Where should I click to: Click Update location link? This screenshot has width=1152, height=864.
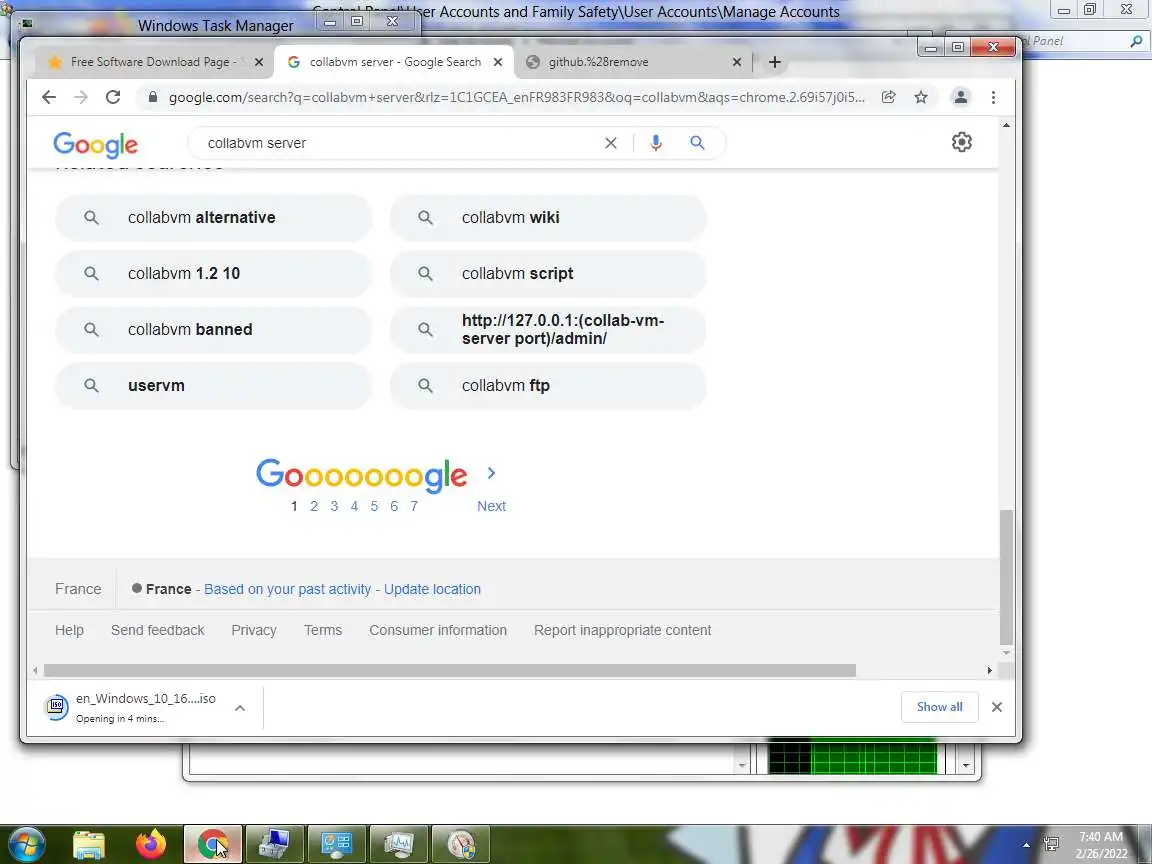tap(432, 589)
